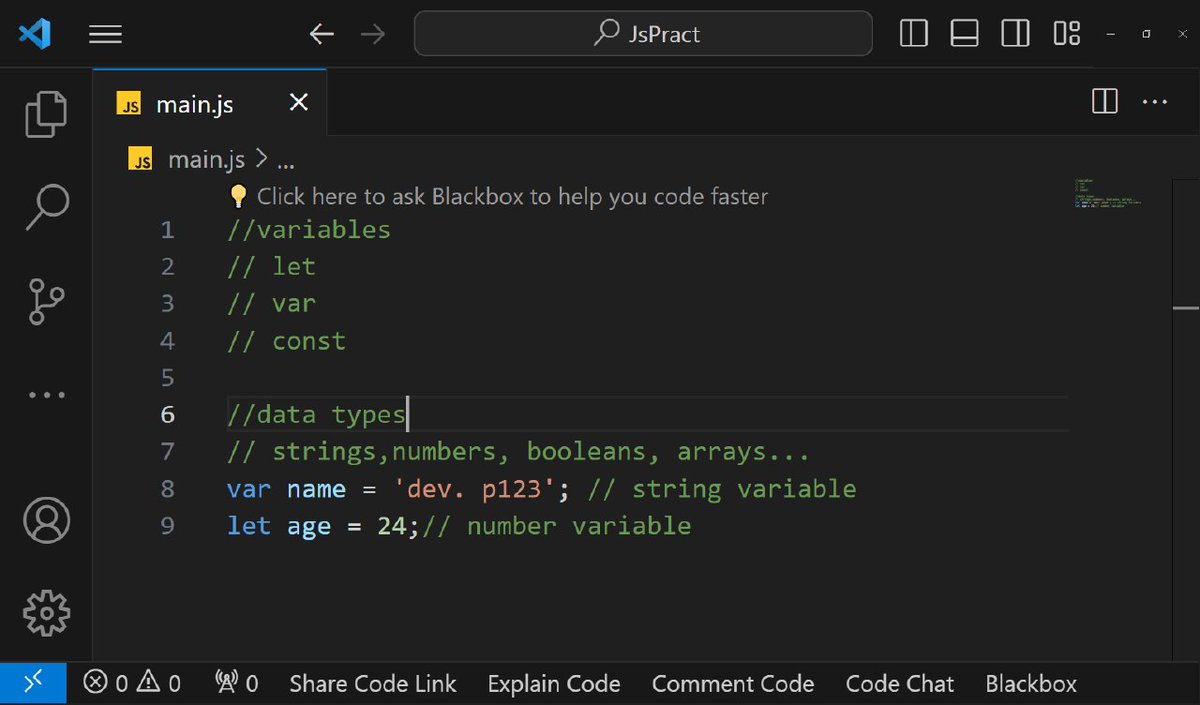
Task: Click 'Click here to ask Blackbox' link
Action: [x=512, y=196]
